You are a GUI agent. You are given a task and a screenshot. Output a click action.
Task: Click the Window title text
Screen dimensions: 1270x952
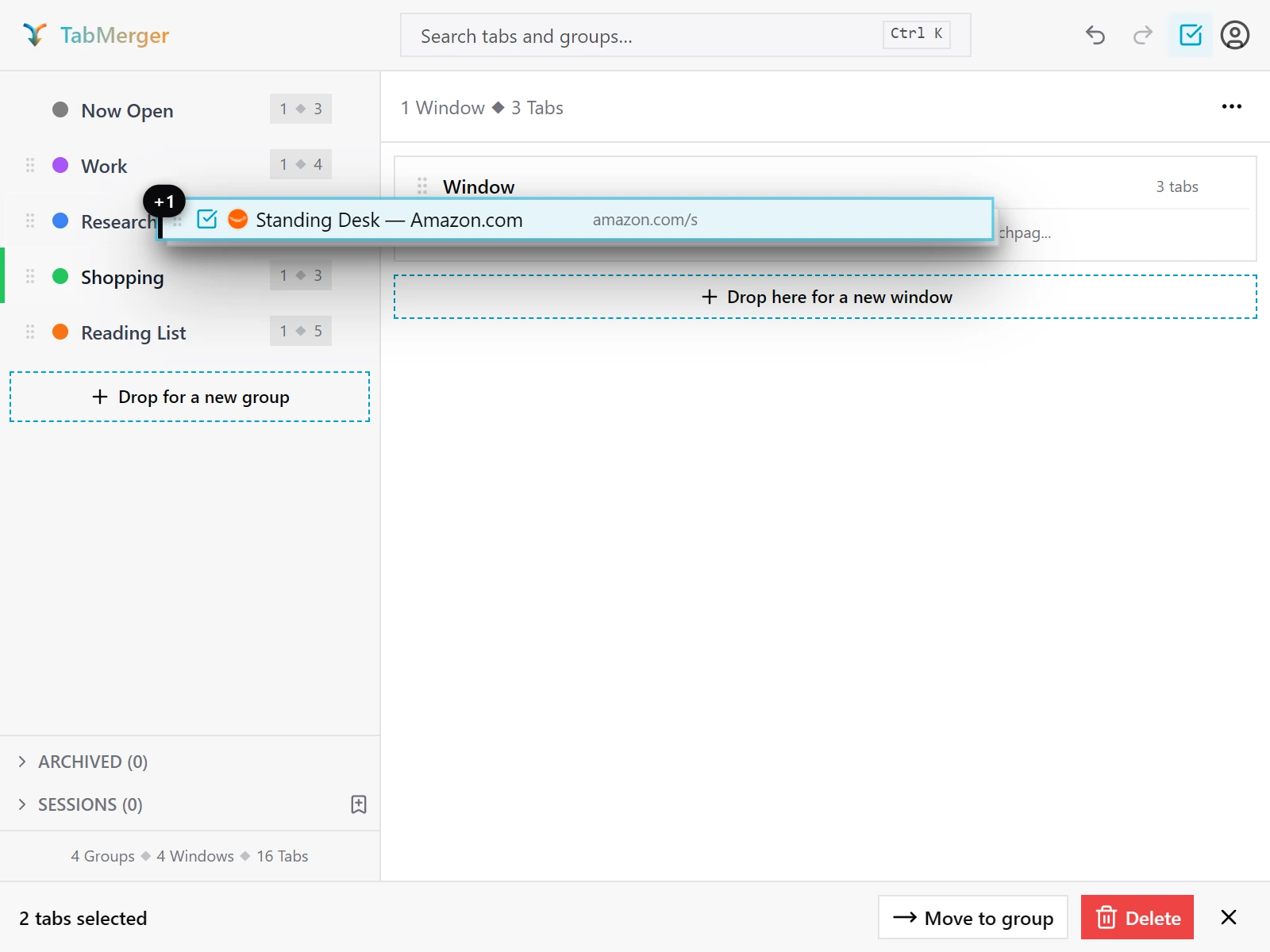[x=479, y=187]
